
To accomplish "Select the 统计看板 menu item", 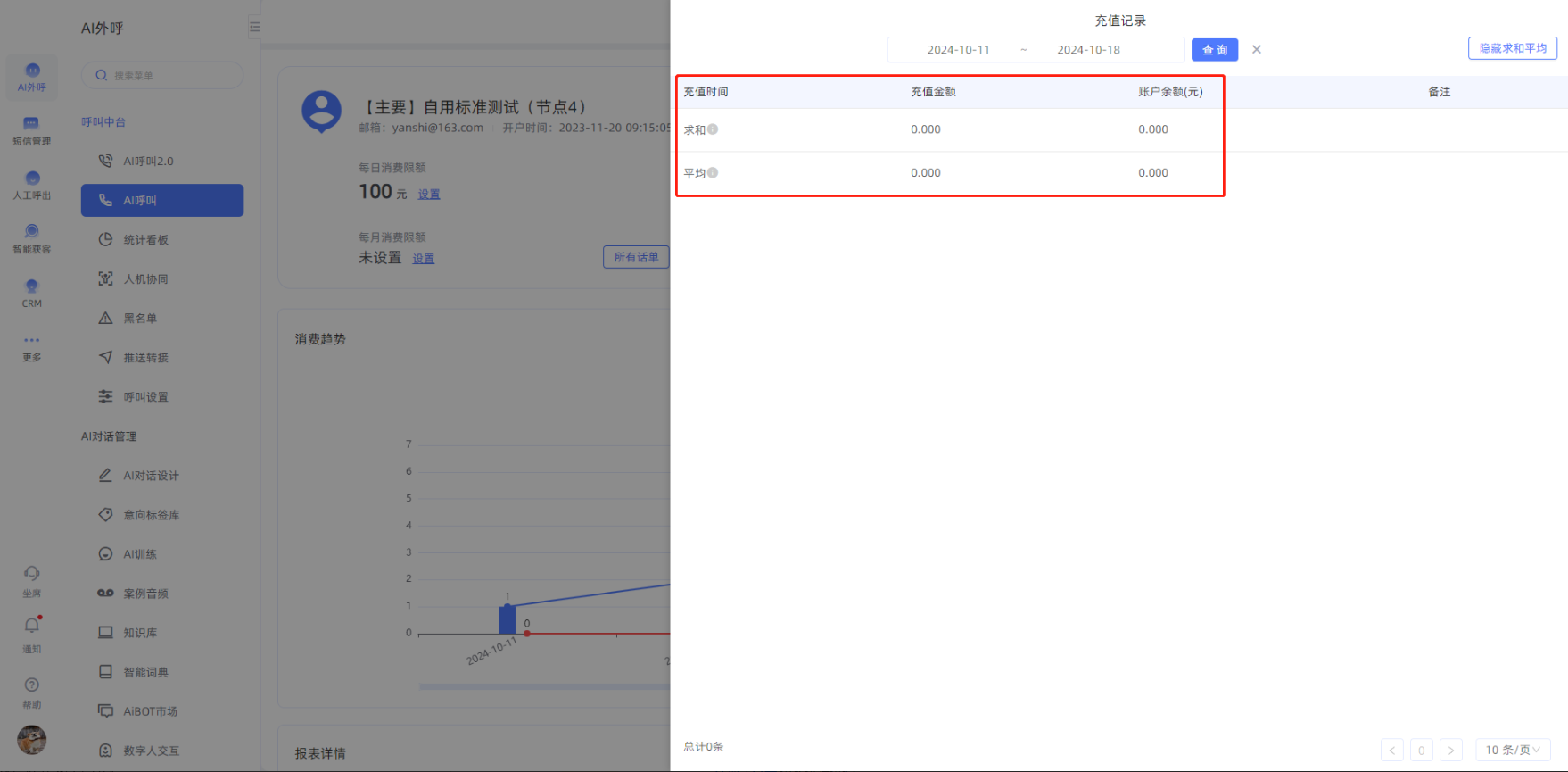I will pos(146,240).
